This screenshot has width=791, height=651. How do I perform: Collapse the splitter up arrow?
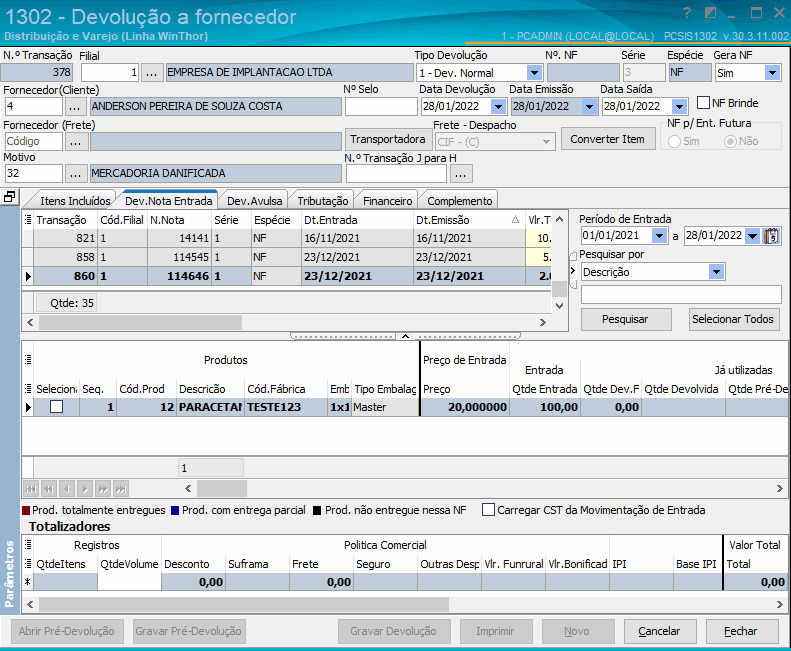(x=405, y=336)
